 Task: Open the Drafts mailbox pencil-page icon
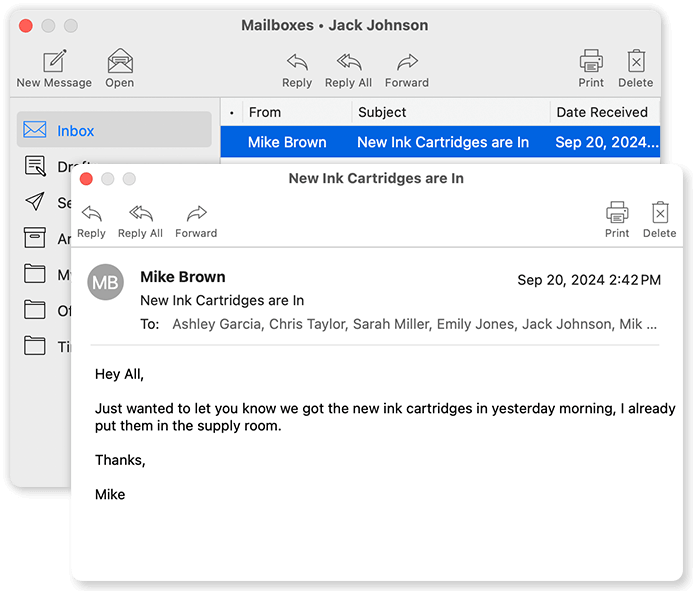(35, 166)
